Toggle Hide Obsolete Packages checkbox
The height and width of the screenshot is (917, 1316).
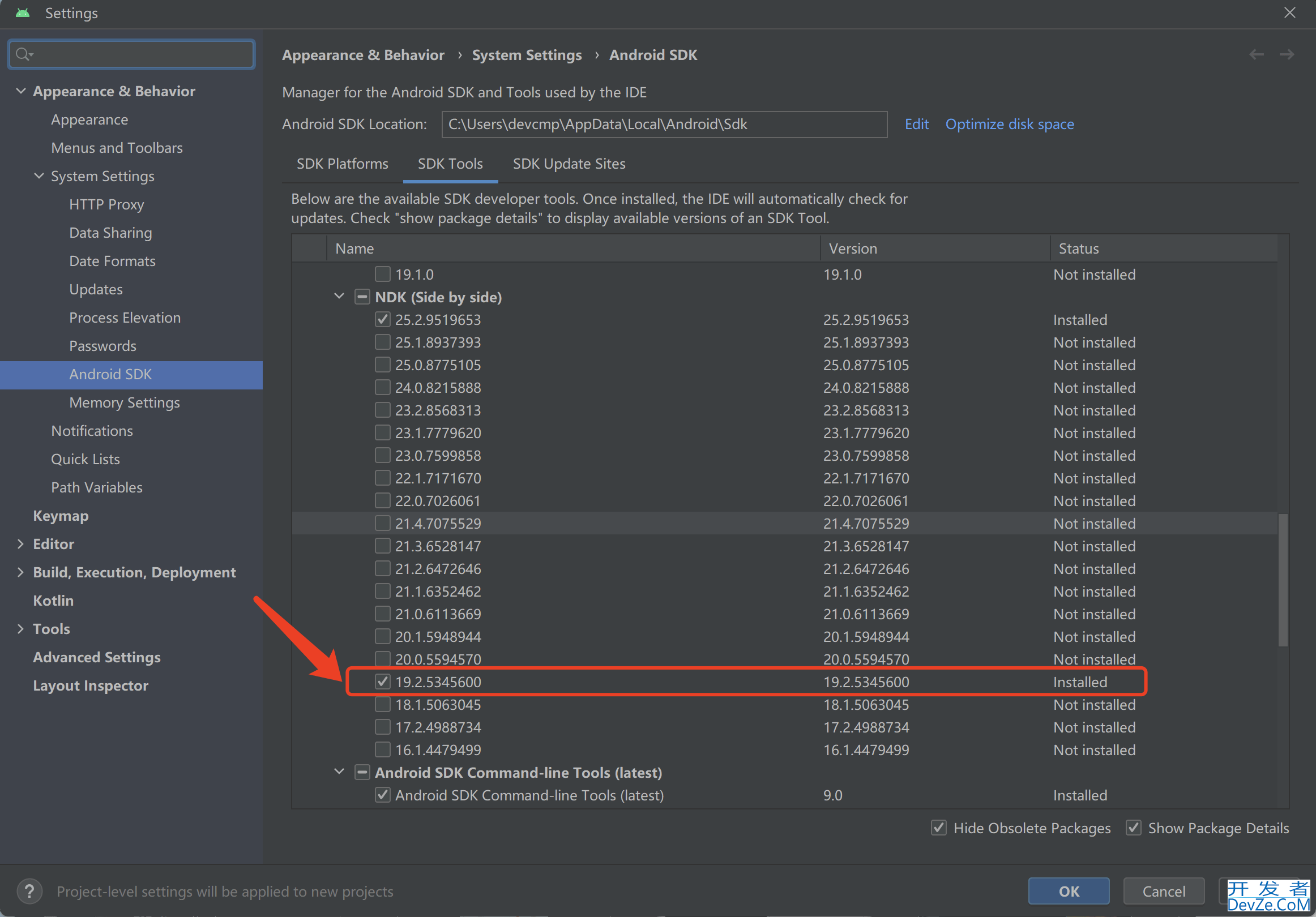point(939,828)
